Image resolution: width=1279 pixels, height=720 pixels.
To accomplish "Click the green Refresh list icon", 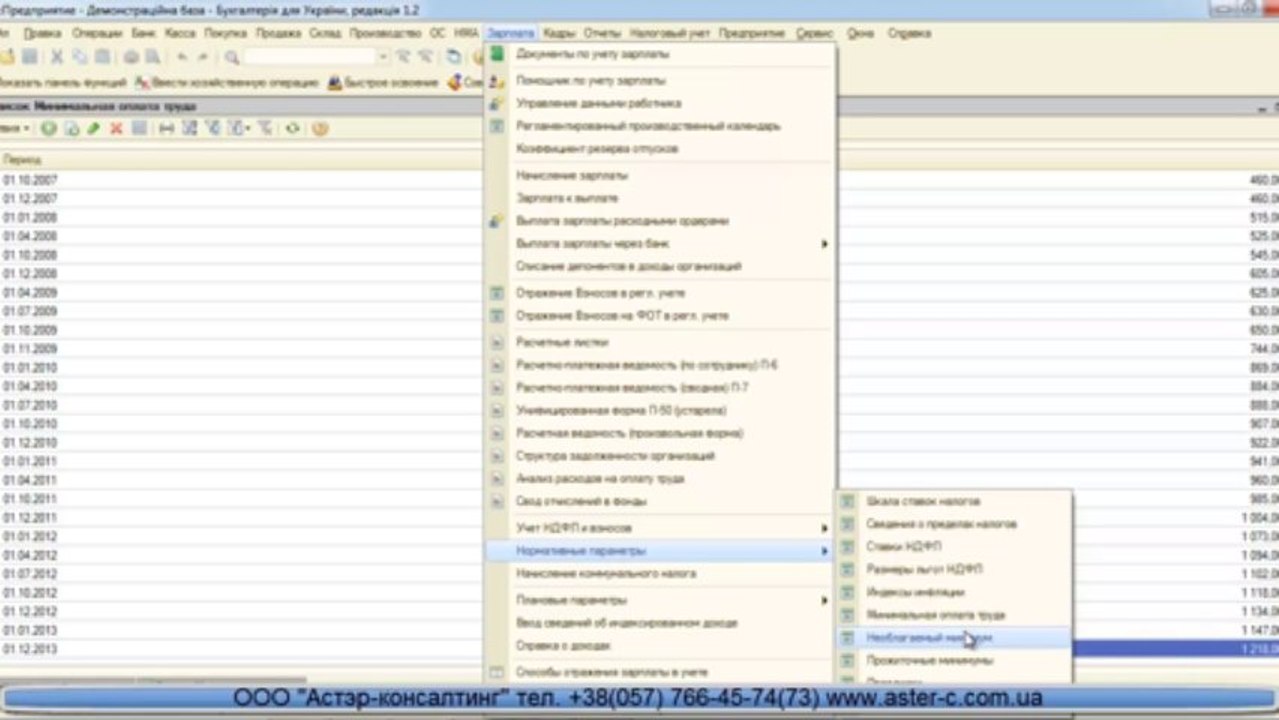I will point(293,128).
